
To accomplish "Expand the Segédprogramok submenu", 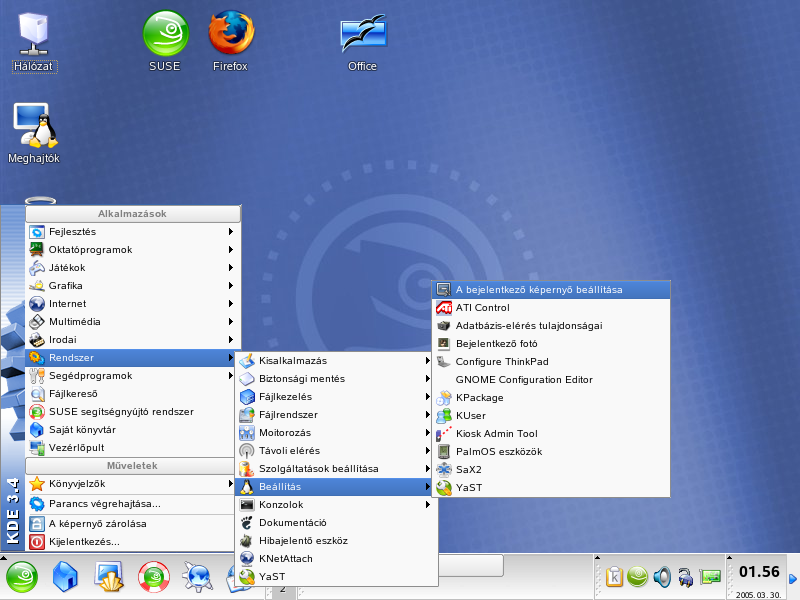I will (130, 376).
